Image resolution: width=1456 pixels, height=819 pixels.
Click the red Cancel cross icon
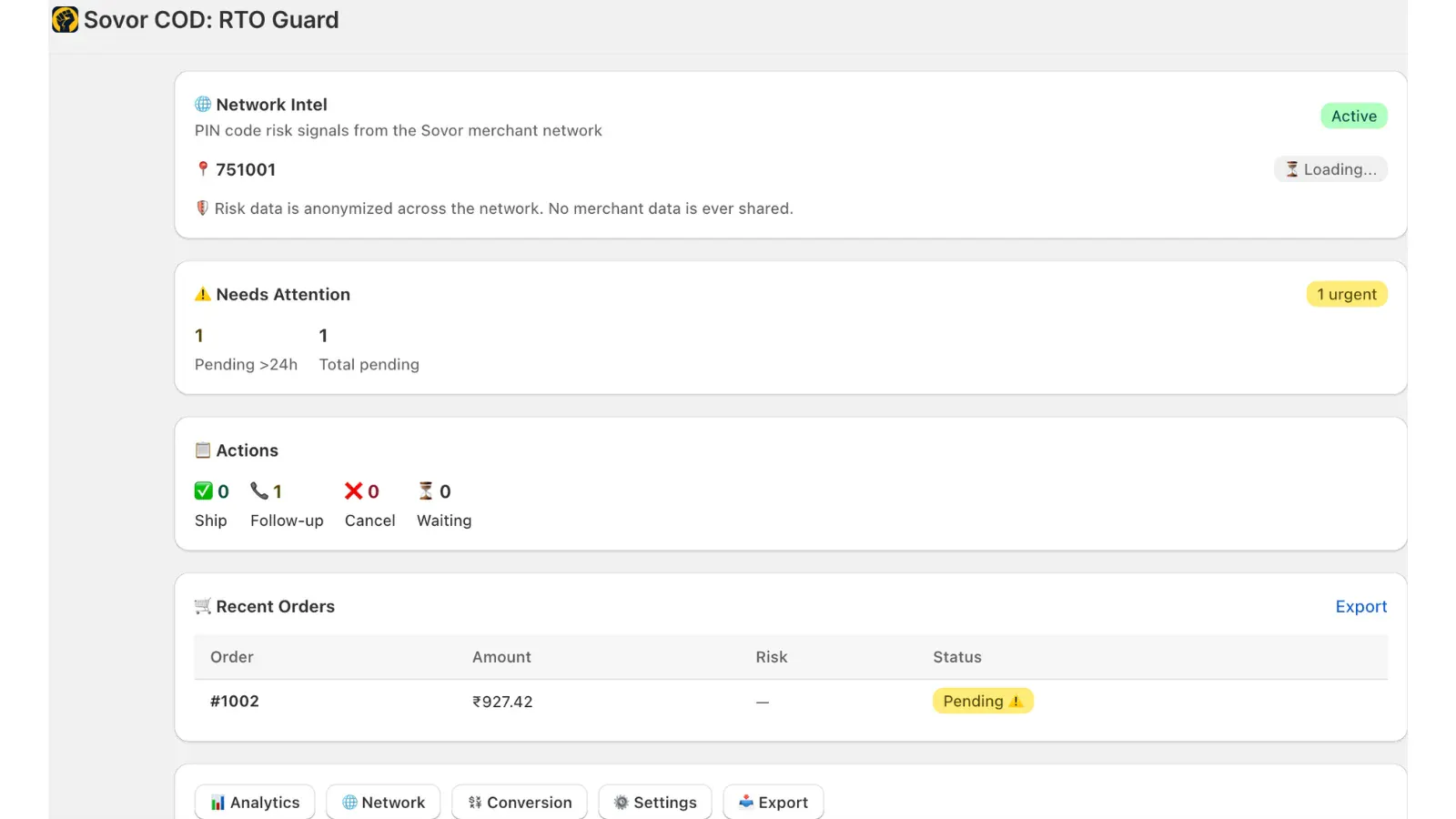[x=354, y=491]
